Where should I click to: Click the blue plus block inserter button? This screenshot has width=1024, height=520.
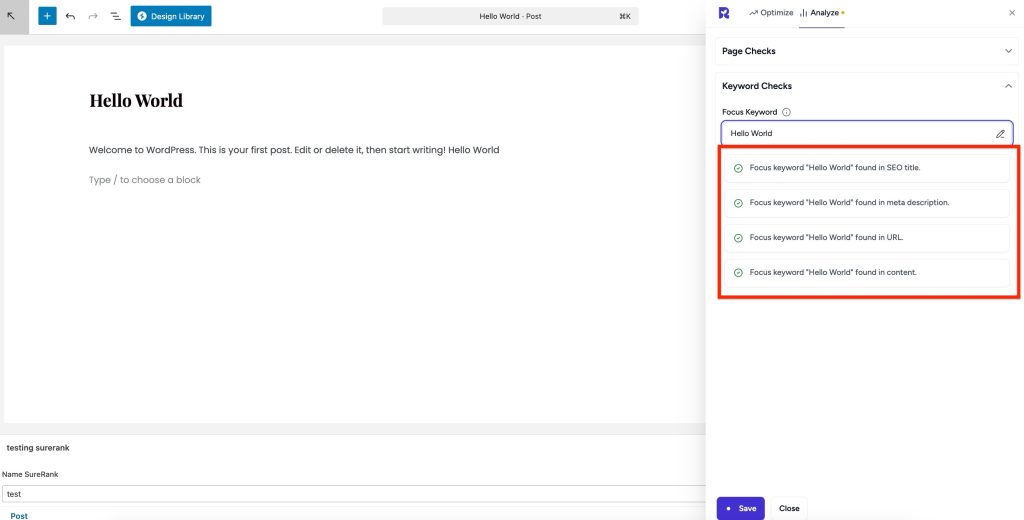coord(47,16)
